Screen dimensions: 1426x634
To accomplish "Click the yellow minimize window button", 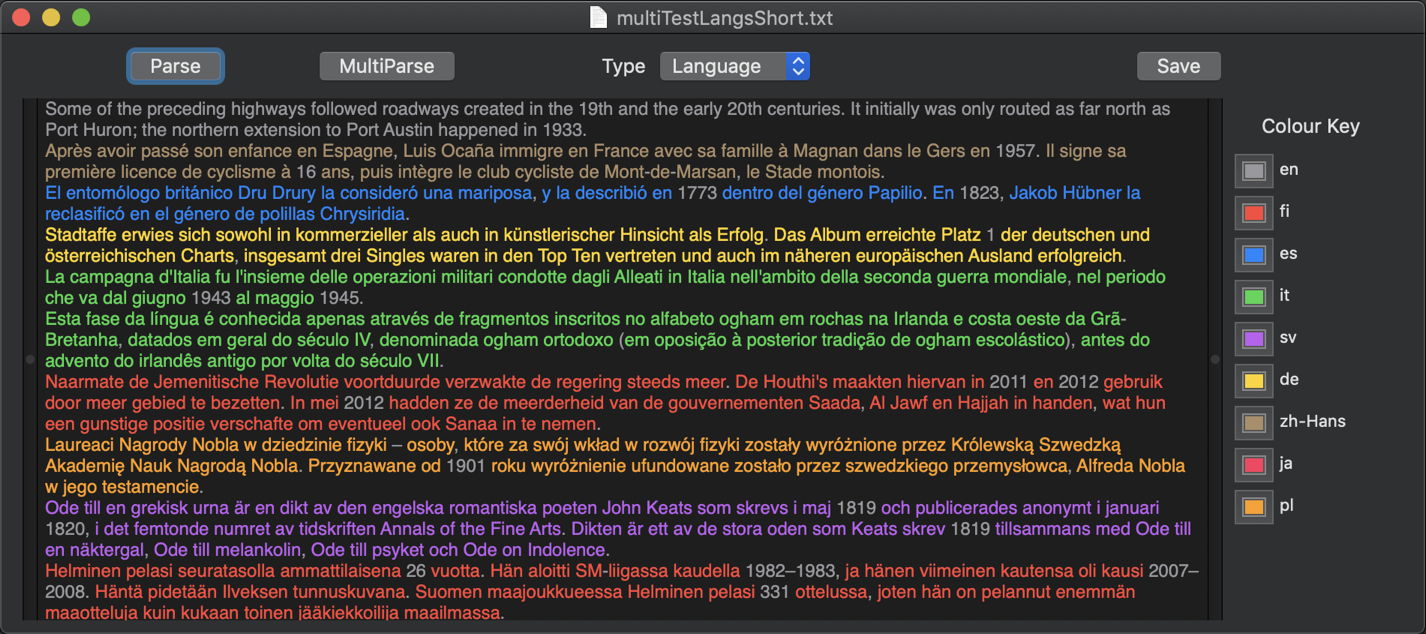I will click(50, 17).
